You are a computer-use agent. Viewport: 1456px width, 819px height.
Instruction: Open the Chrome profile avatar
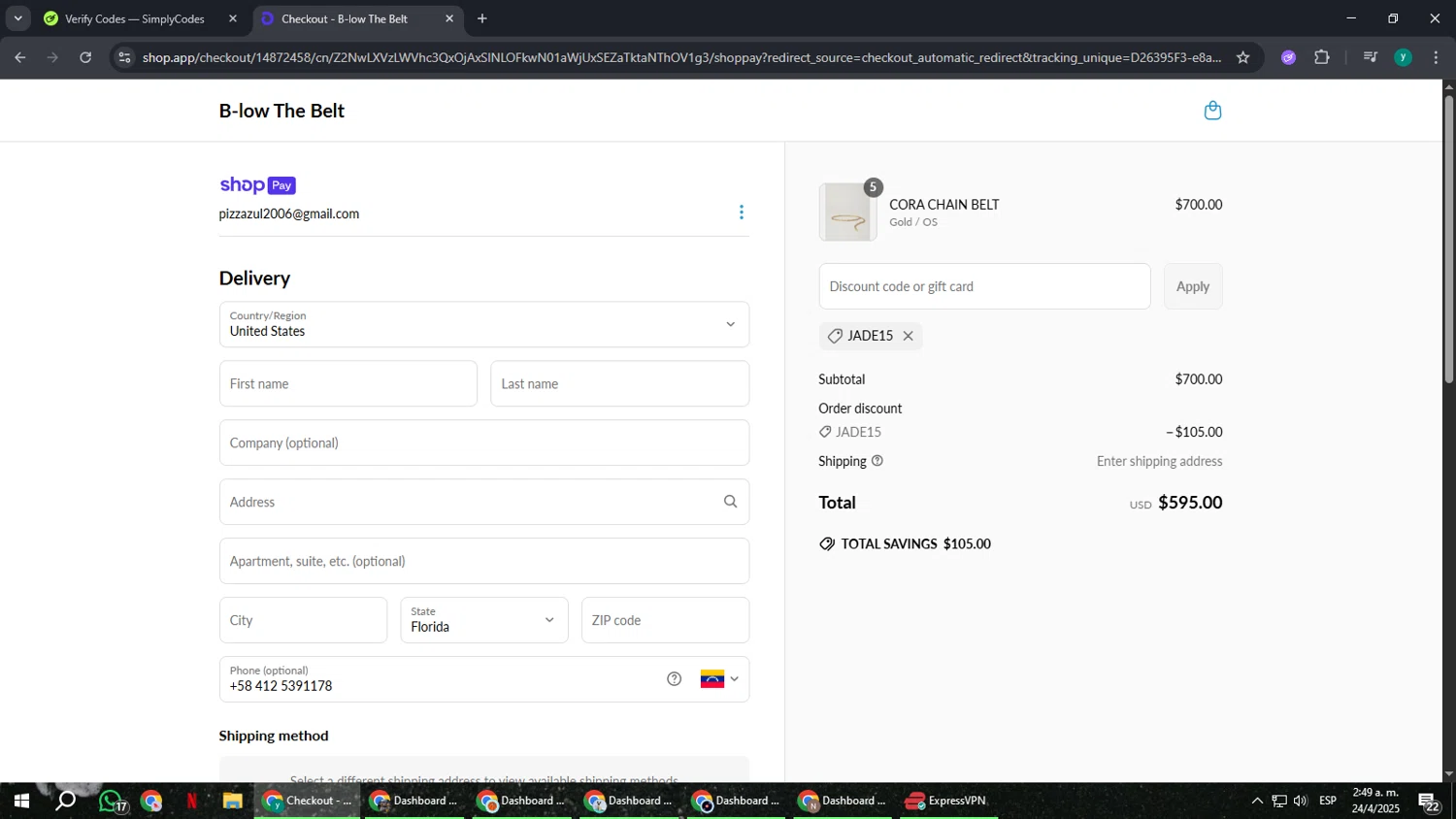pos(1403,57)
